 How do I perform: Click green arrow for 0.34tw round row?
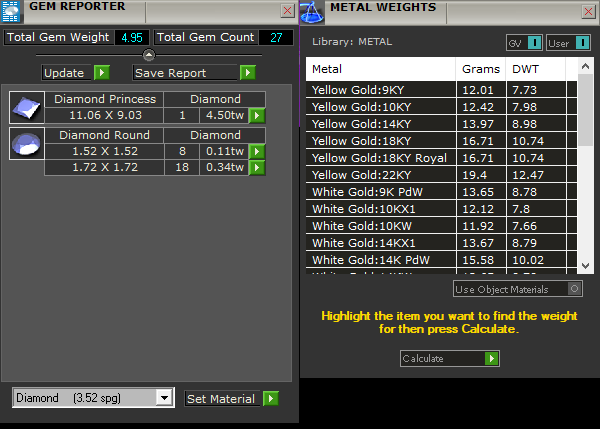(257, 167)
